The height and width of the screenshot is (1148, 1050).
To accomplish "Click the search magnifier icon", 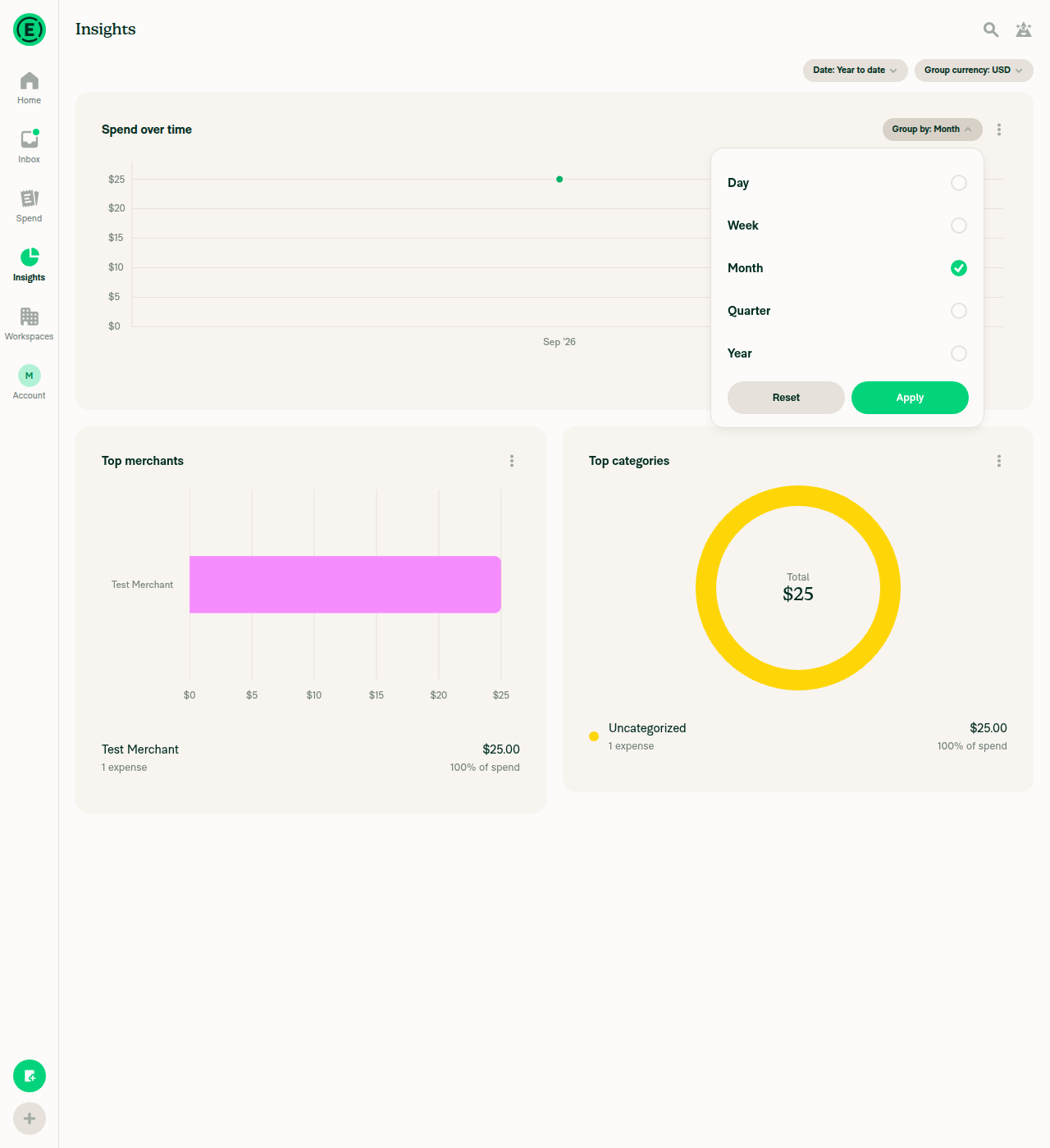I will click(991, 30).
